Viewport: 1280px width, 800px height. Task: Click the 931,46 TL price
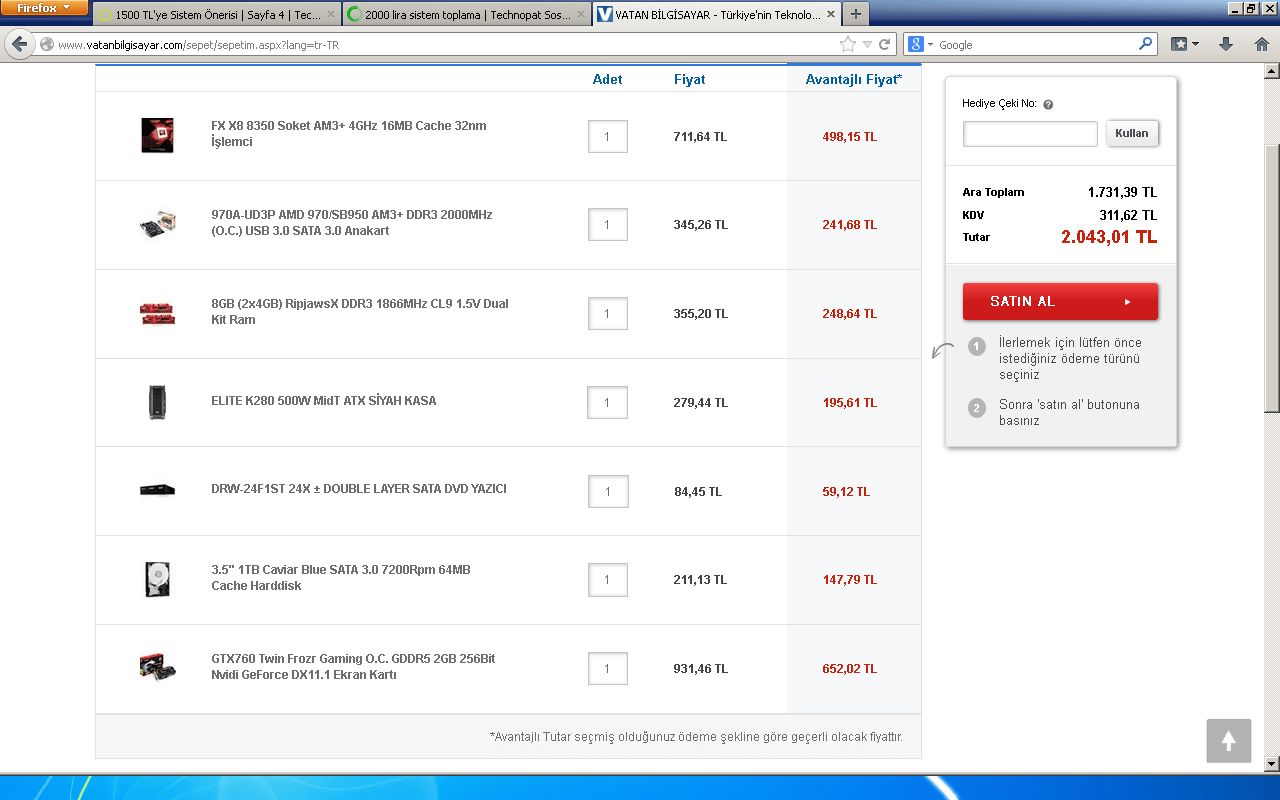(701, 669)
